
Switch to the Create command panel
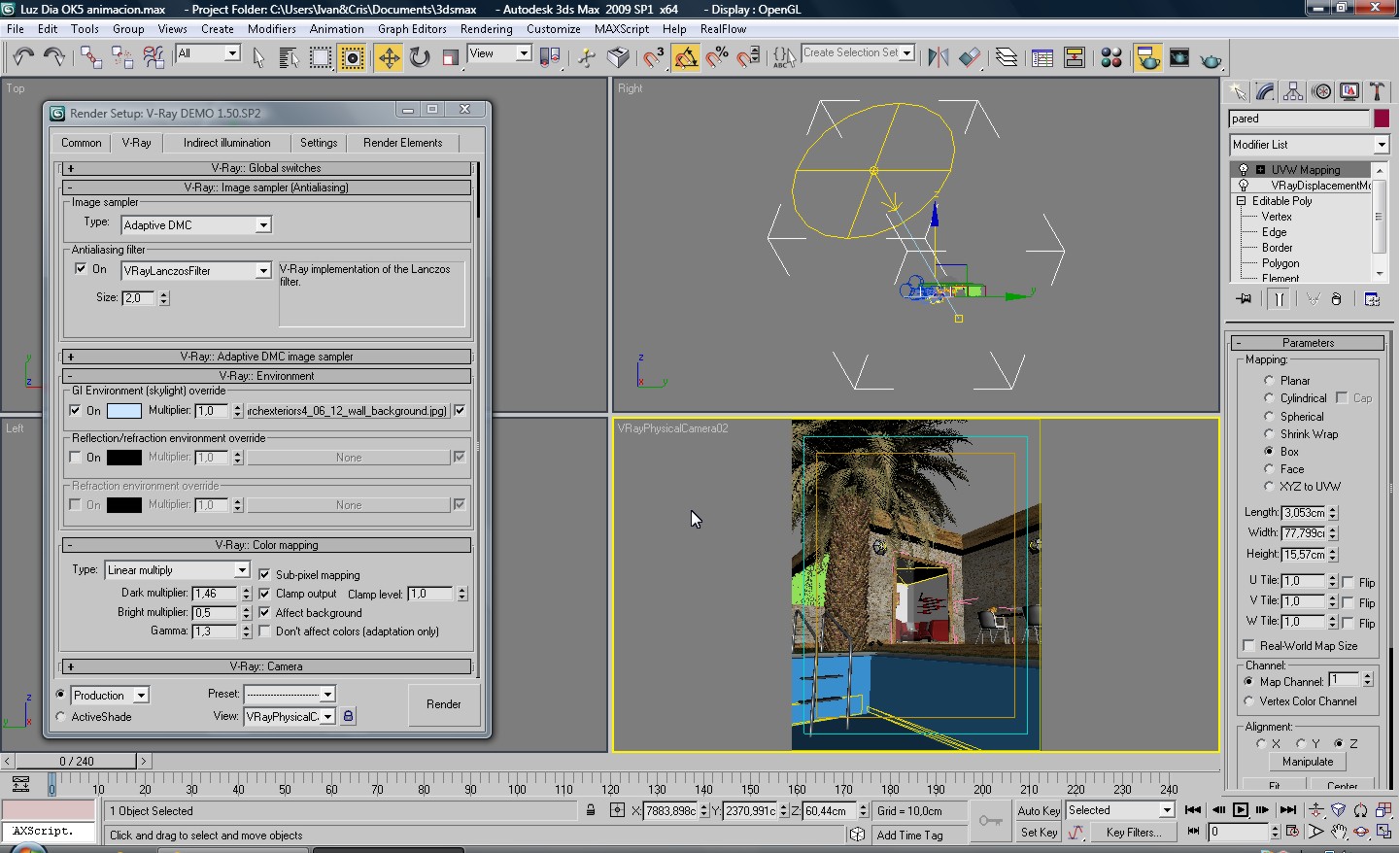pyautogui.click(x=1238, y=91)
